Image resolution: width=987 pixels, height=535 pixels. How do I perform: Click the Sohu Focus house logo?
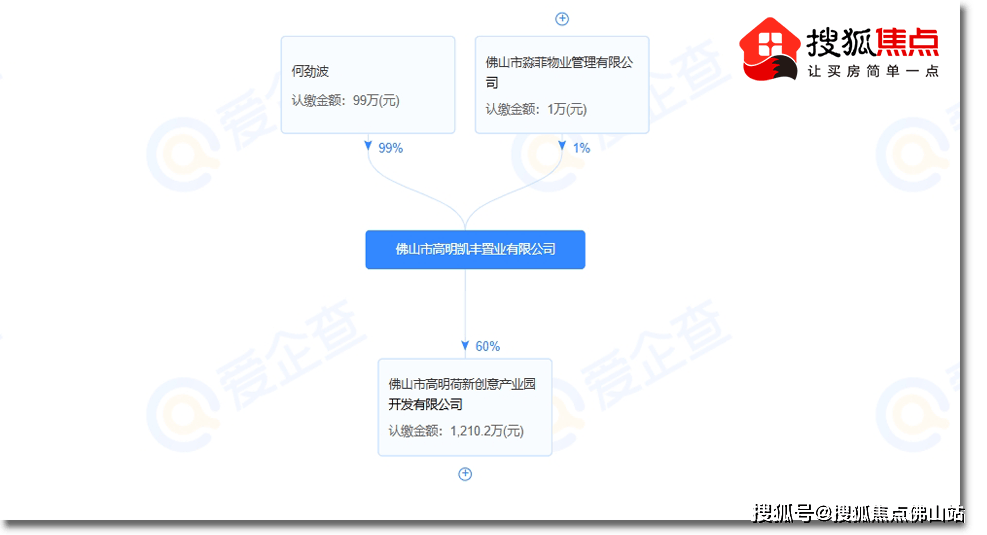tap(769, 49)
